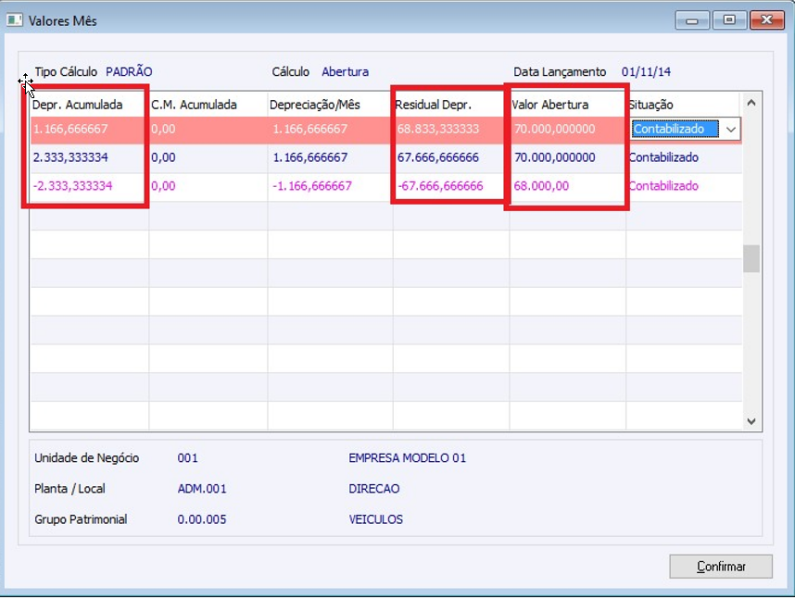The width and height of the screenshot is (795, 599).
Task: Click the Data Lançamento value 01/11/14
Action: (646, 72)
